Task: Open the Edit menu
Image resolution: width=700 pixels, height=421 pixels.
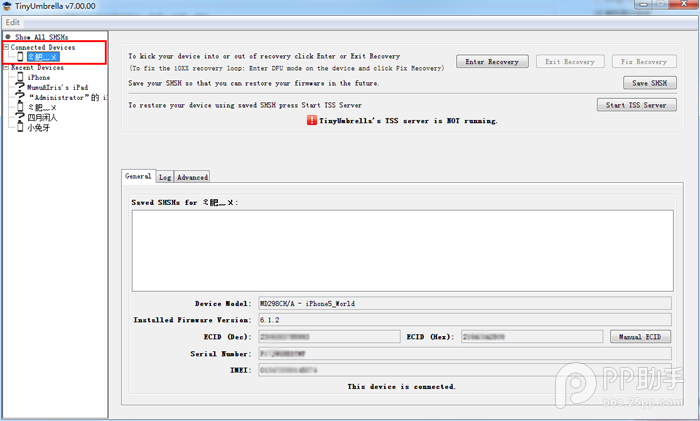Action: pyautogui.click(x=12, y=22)
